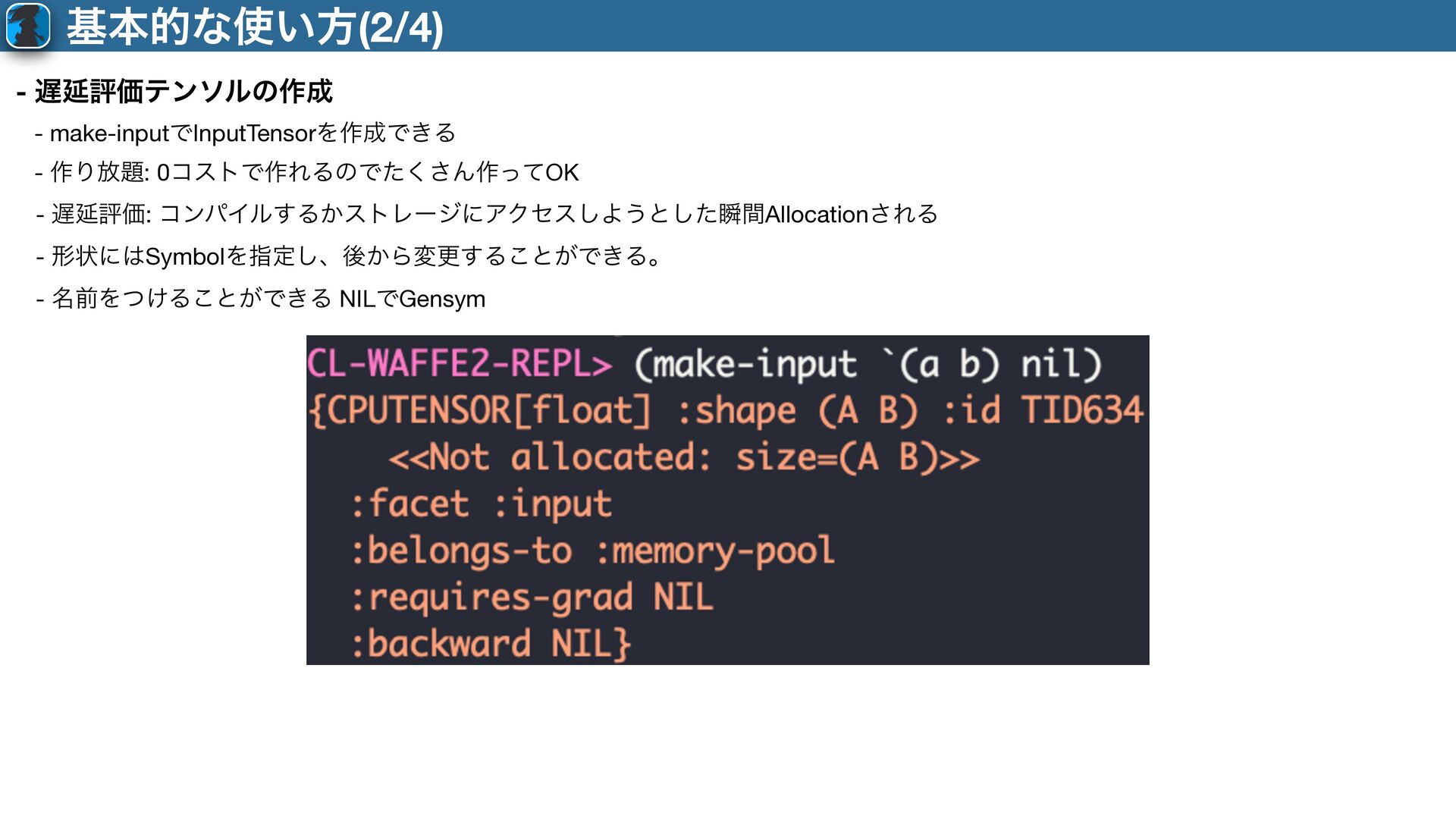Viewport: 1456px width, 819px height.
Task: Click the app logo icon in header
Action: click(x=28, y=26)
